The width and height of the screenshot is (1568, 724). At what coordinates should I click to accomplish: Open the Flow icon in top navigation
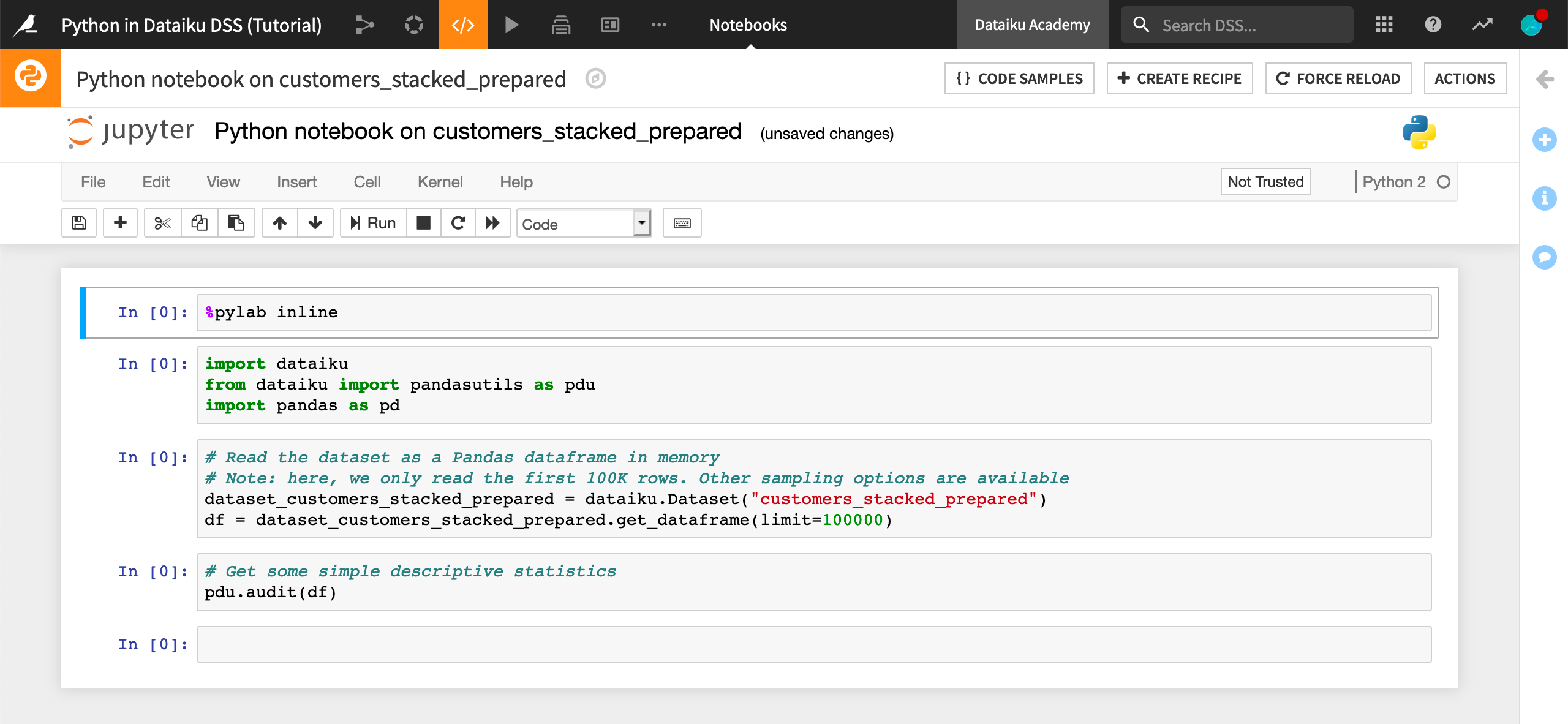[x=364, y=25]
